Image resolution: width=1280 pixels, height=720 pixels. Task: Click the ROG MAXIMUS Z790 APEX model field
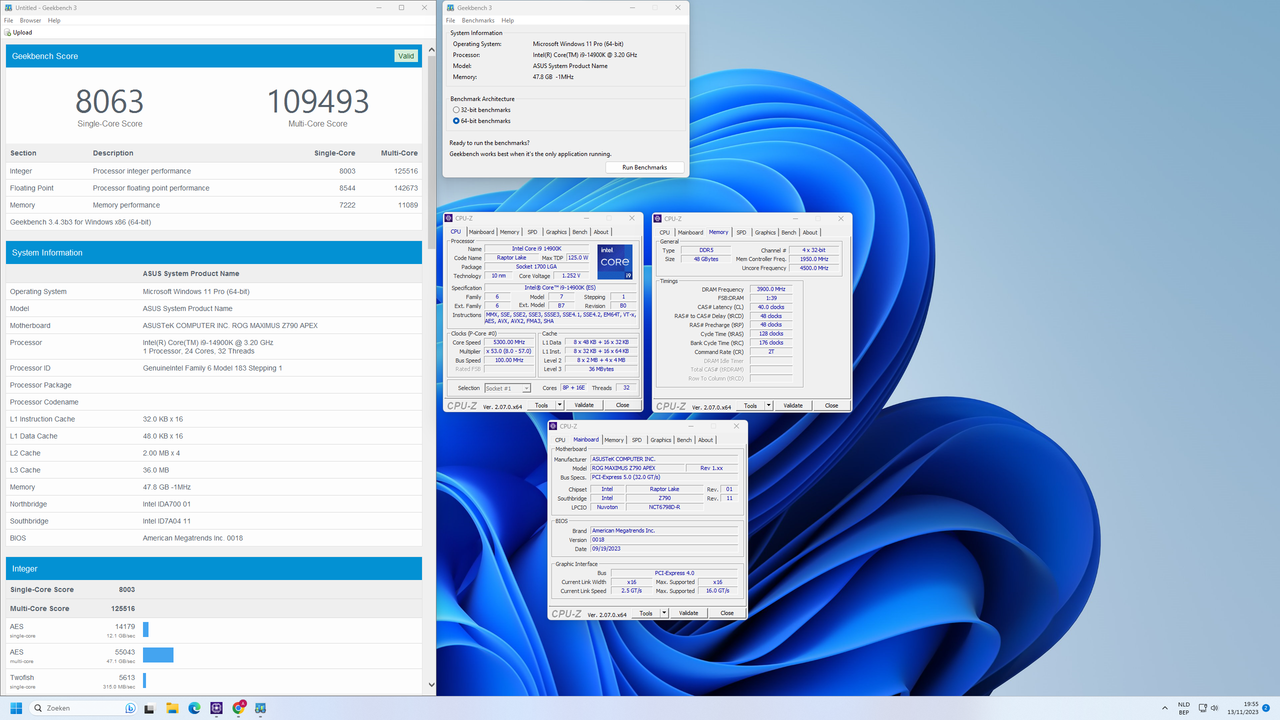[x=636, y=468]
